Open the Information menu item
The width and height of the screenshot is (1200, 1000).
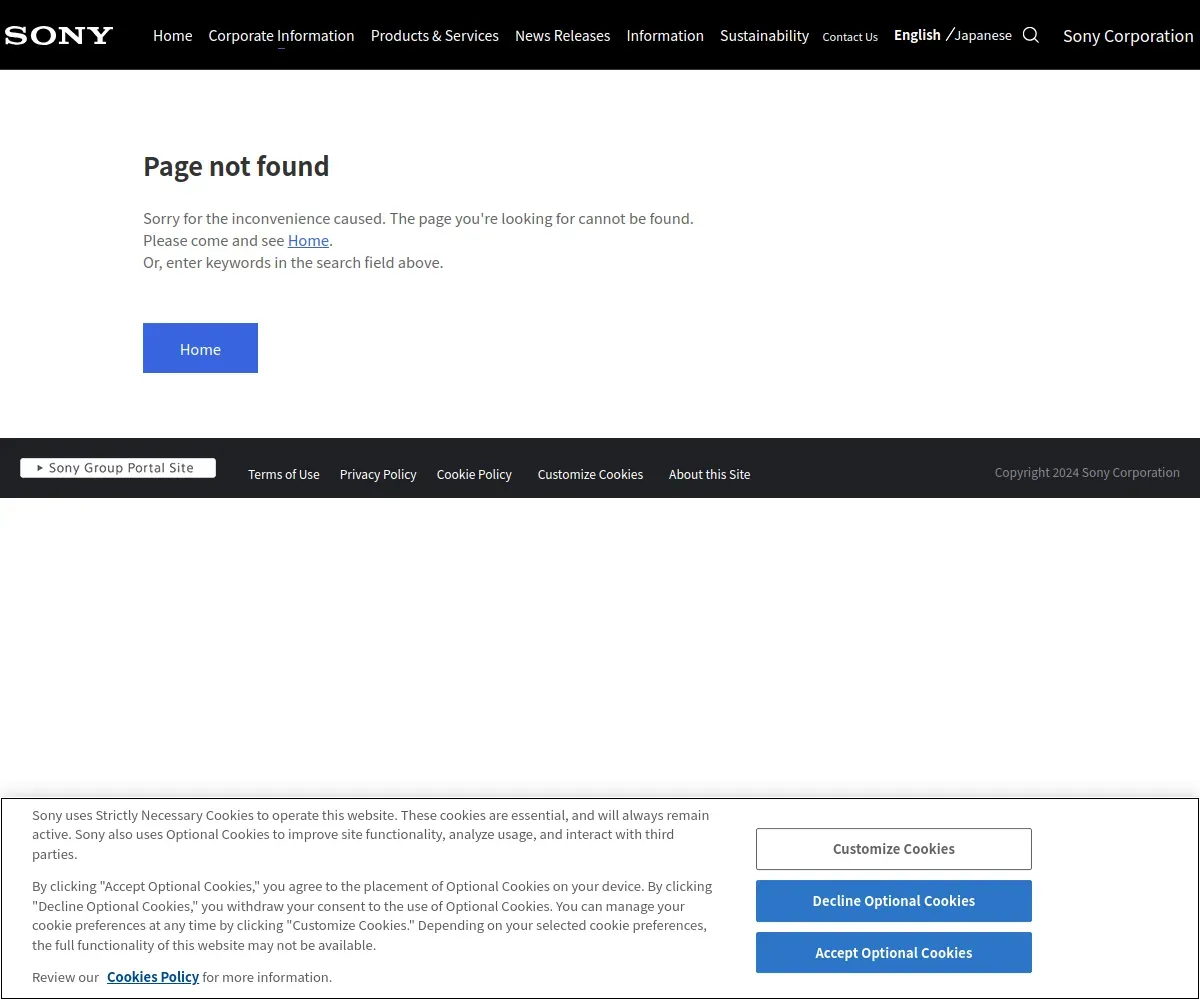click(665, 35)
